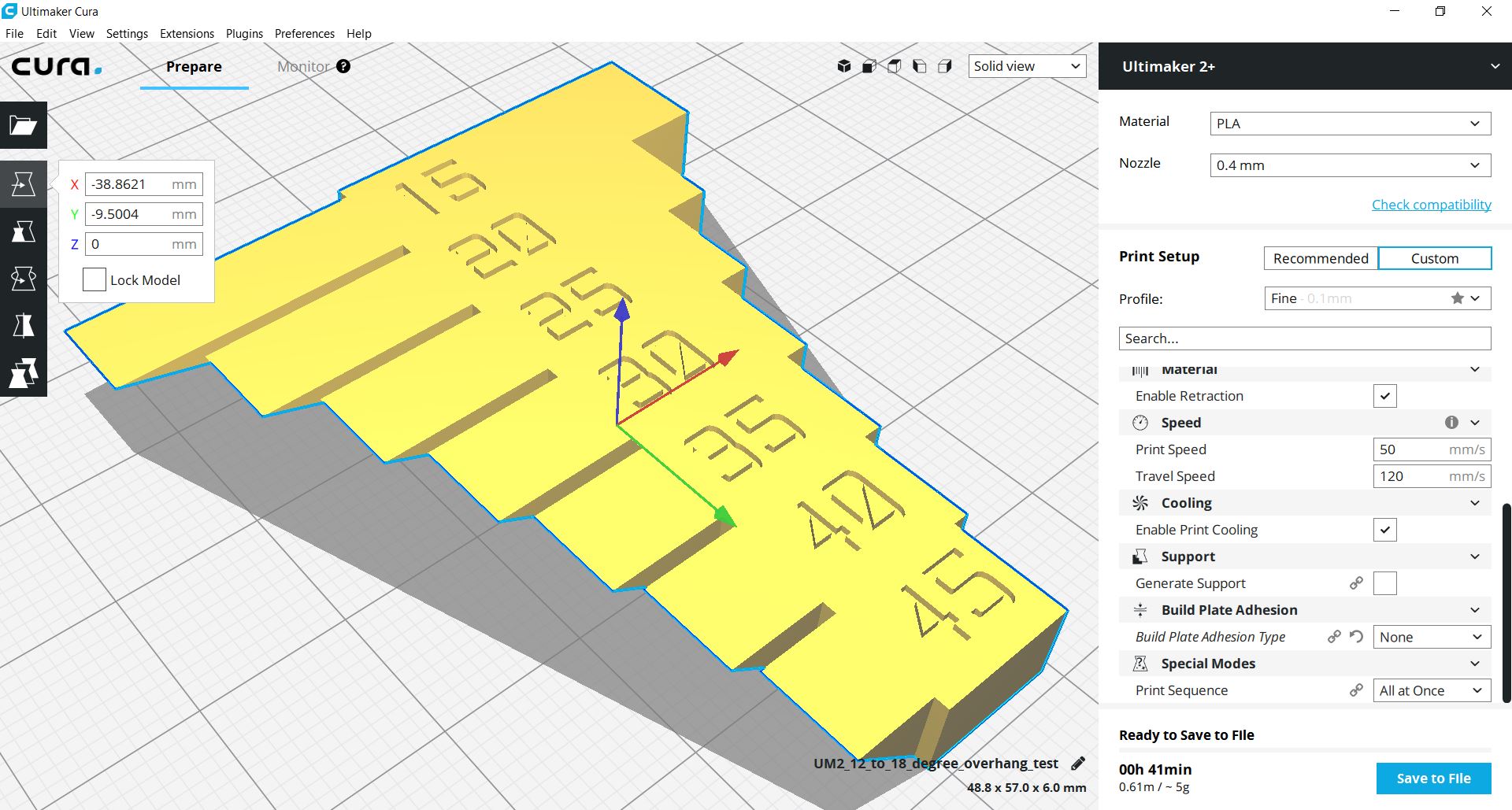Switch Print Setup to Custom mode

(x=1435, y=258)
